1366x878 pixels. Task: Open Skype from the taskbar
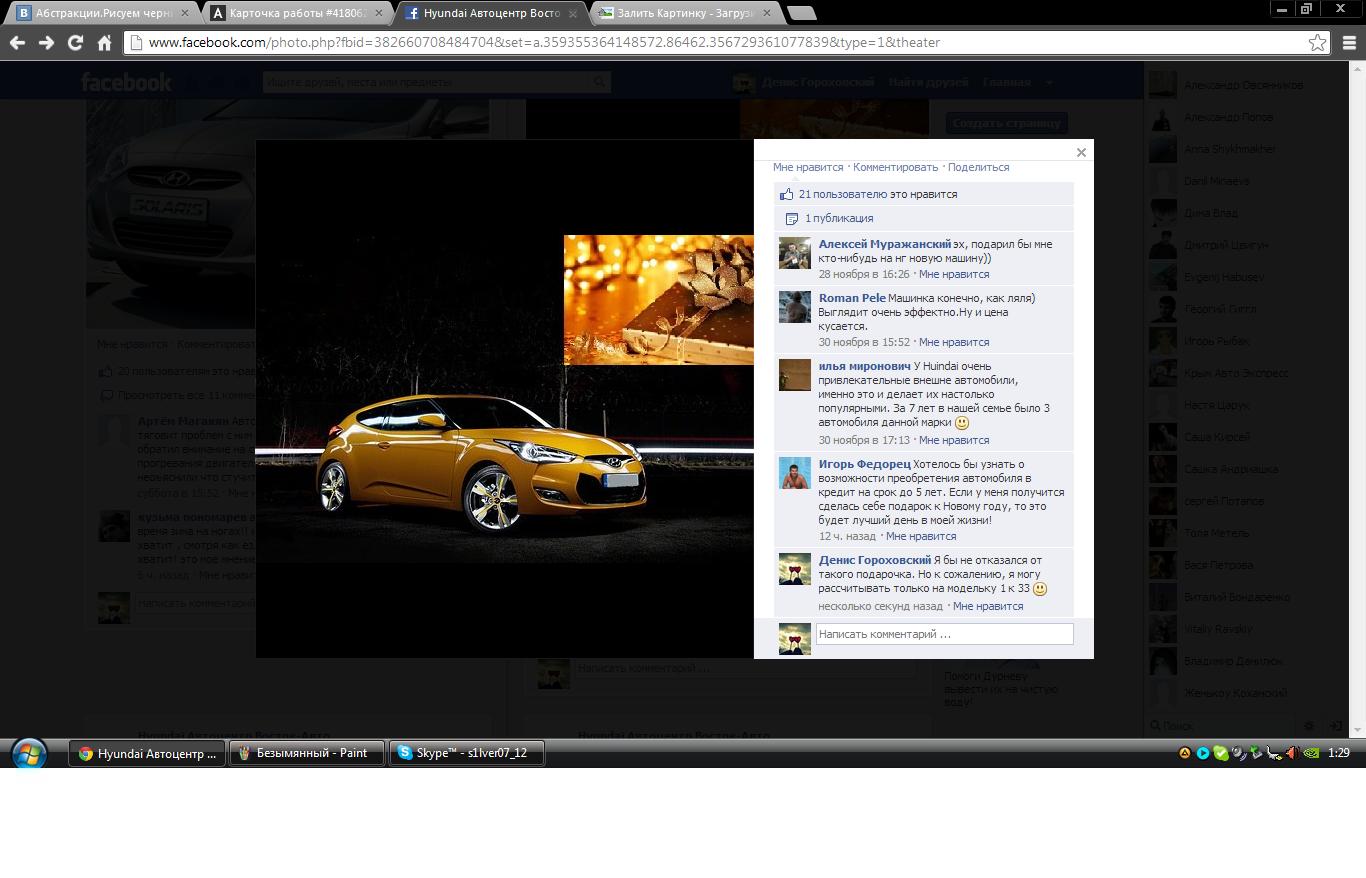click(x=467, y=753)
